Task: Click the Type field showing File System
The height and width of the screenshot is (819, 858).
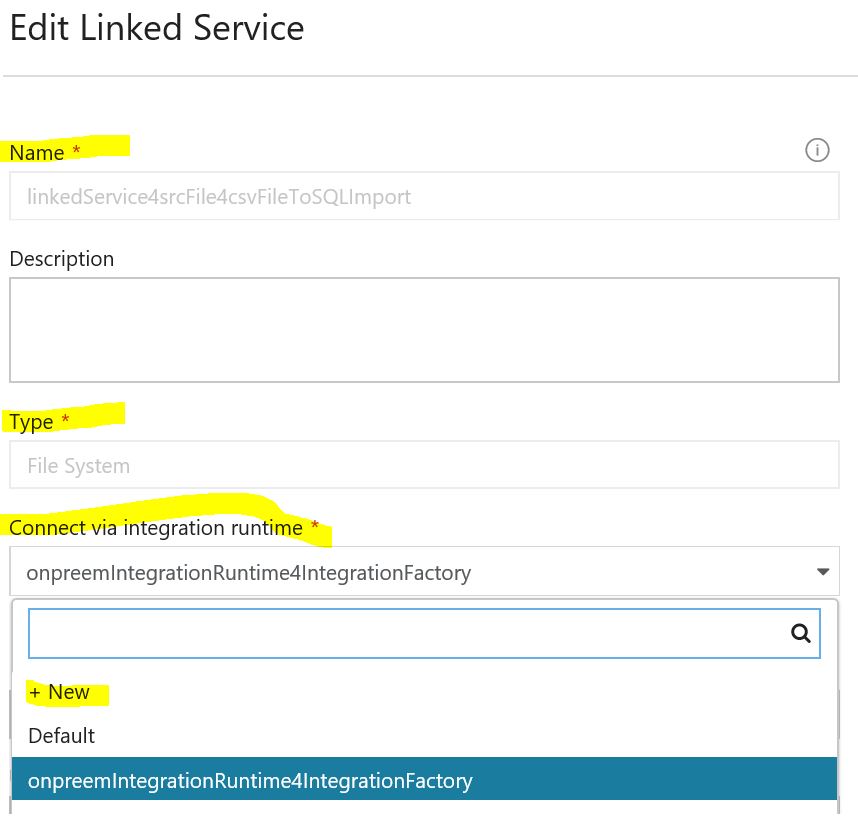Action: point(424,465)
